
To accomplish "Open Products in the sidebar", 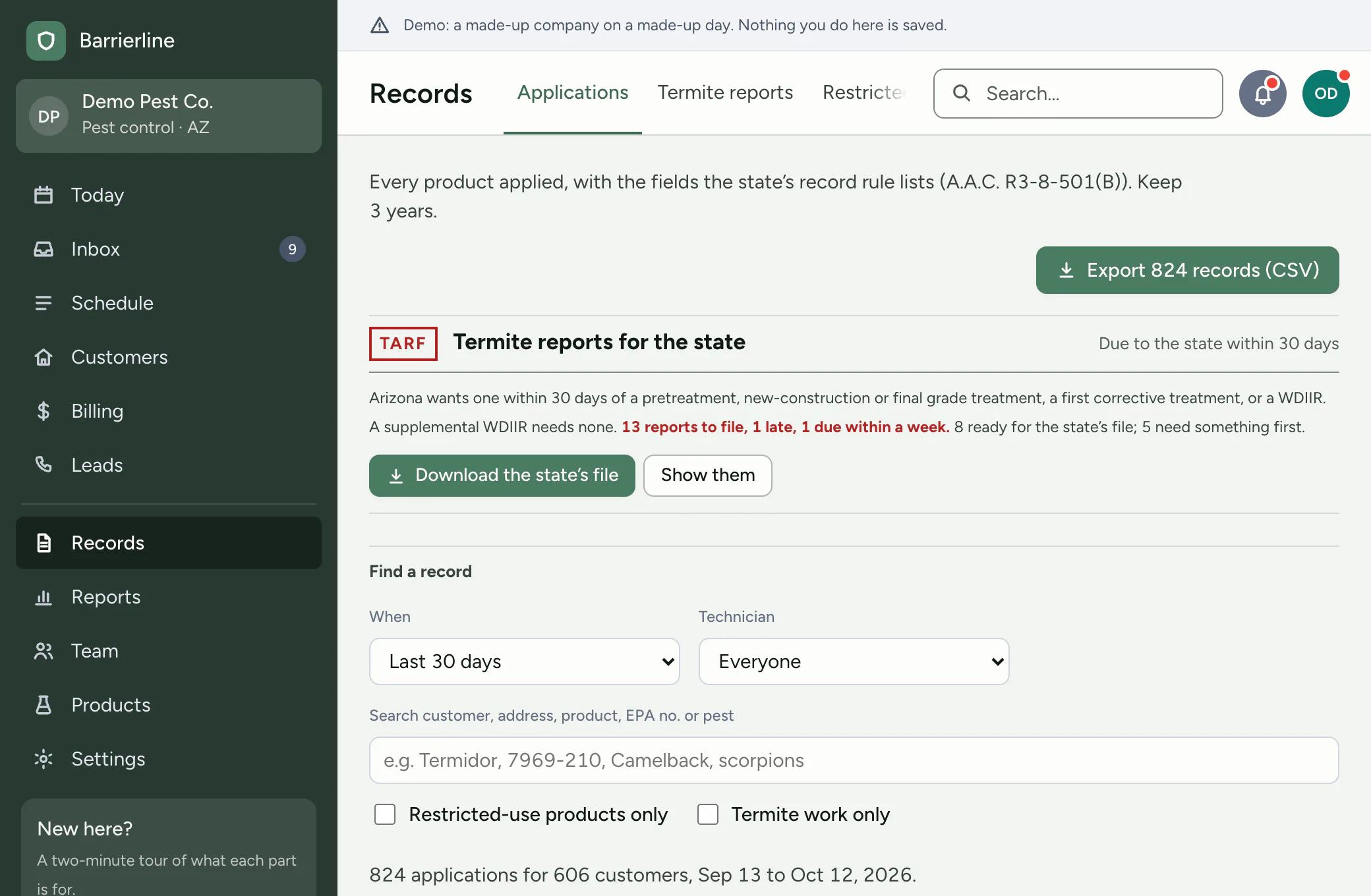I will pyautogui.click(x=169, y=705).
